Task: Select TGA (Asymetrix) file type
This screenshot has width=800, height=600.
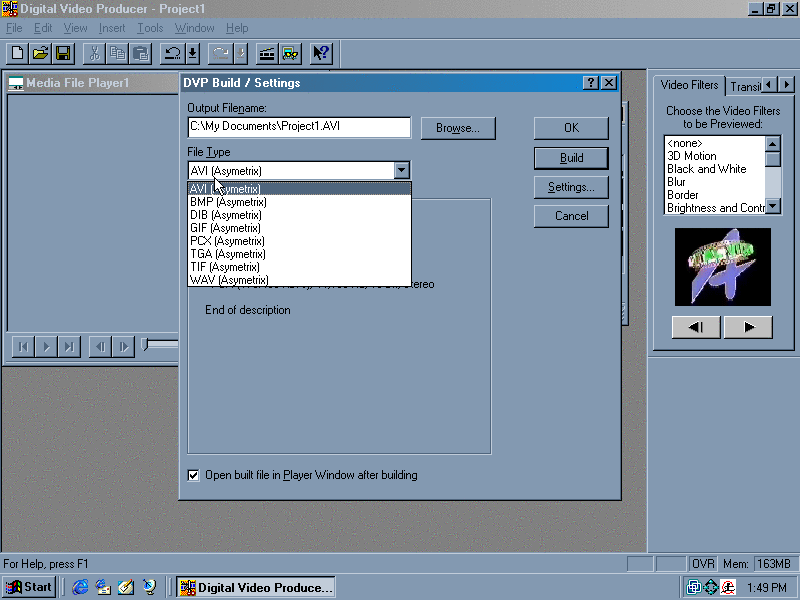Action: click(x=299, y=254)
